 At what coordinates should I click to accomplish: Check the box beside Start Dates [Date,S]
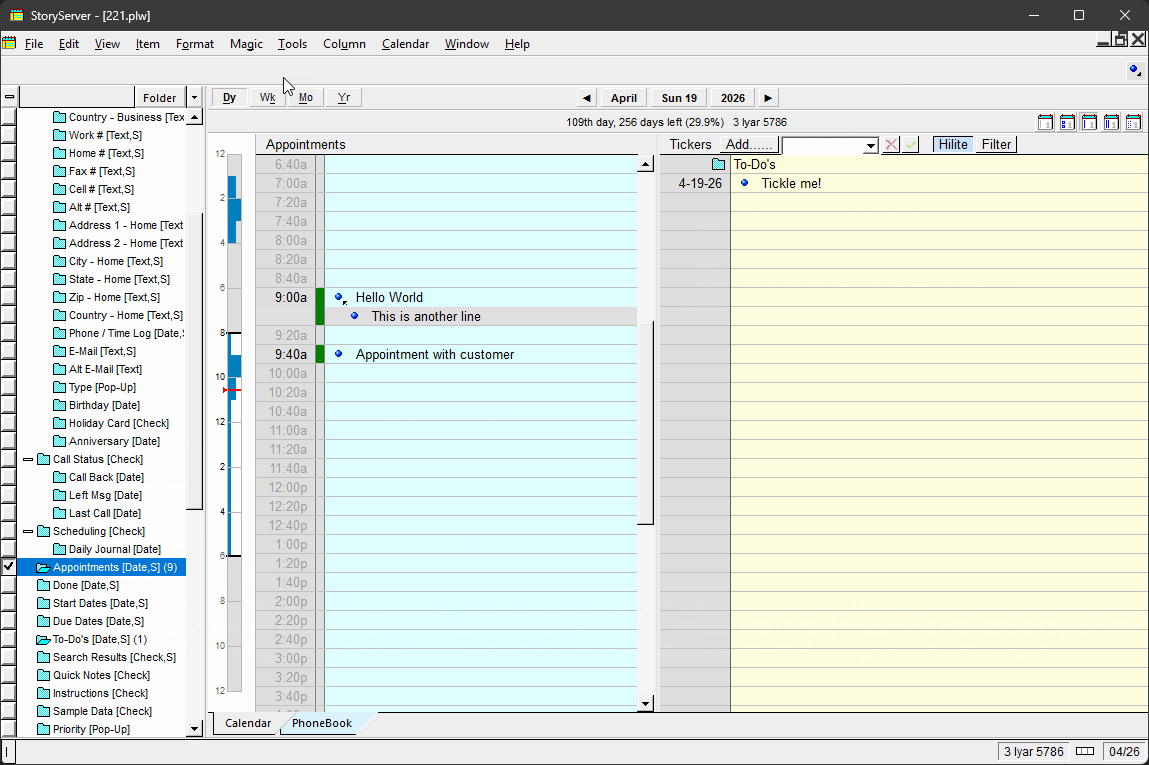click(9, 603)
